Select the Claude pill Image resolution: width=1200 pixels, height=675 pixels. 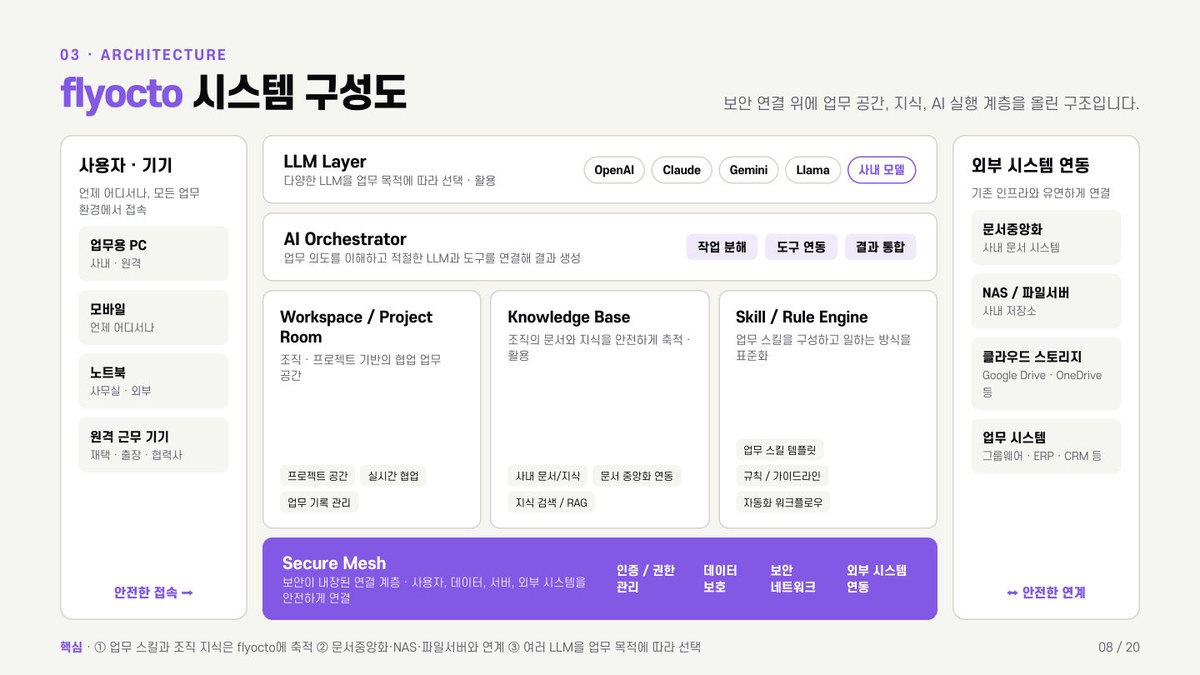(682, 170)
